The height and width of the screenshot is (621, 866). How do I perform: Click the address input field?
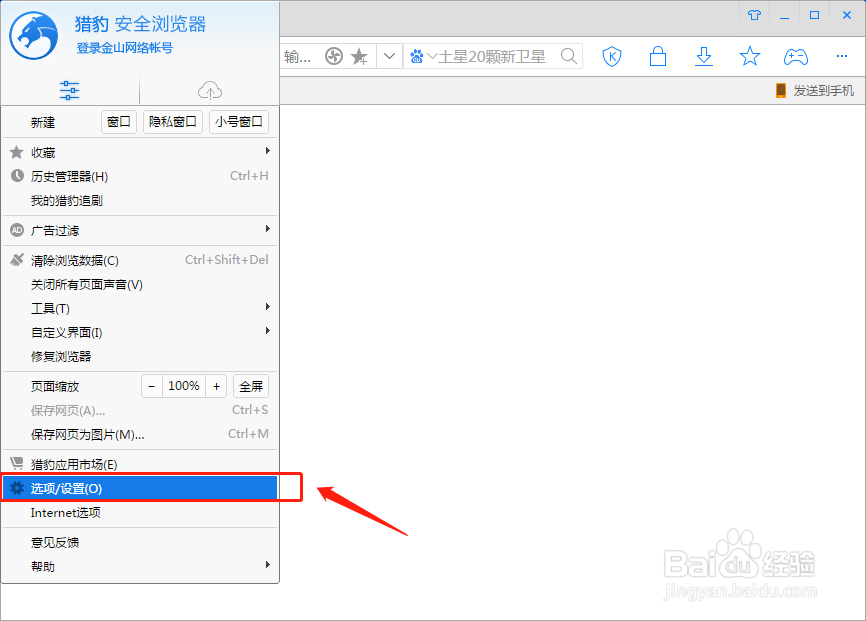tap(299, 56)
